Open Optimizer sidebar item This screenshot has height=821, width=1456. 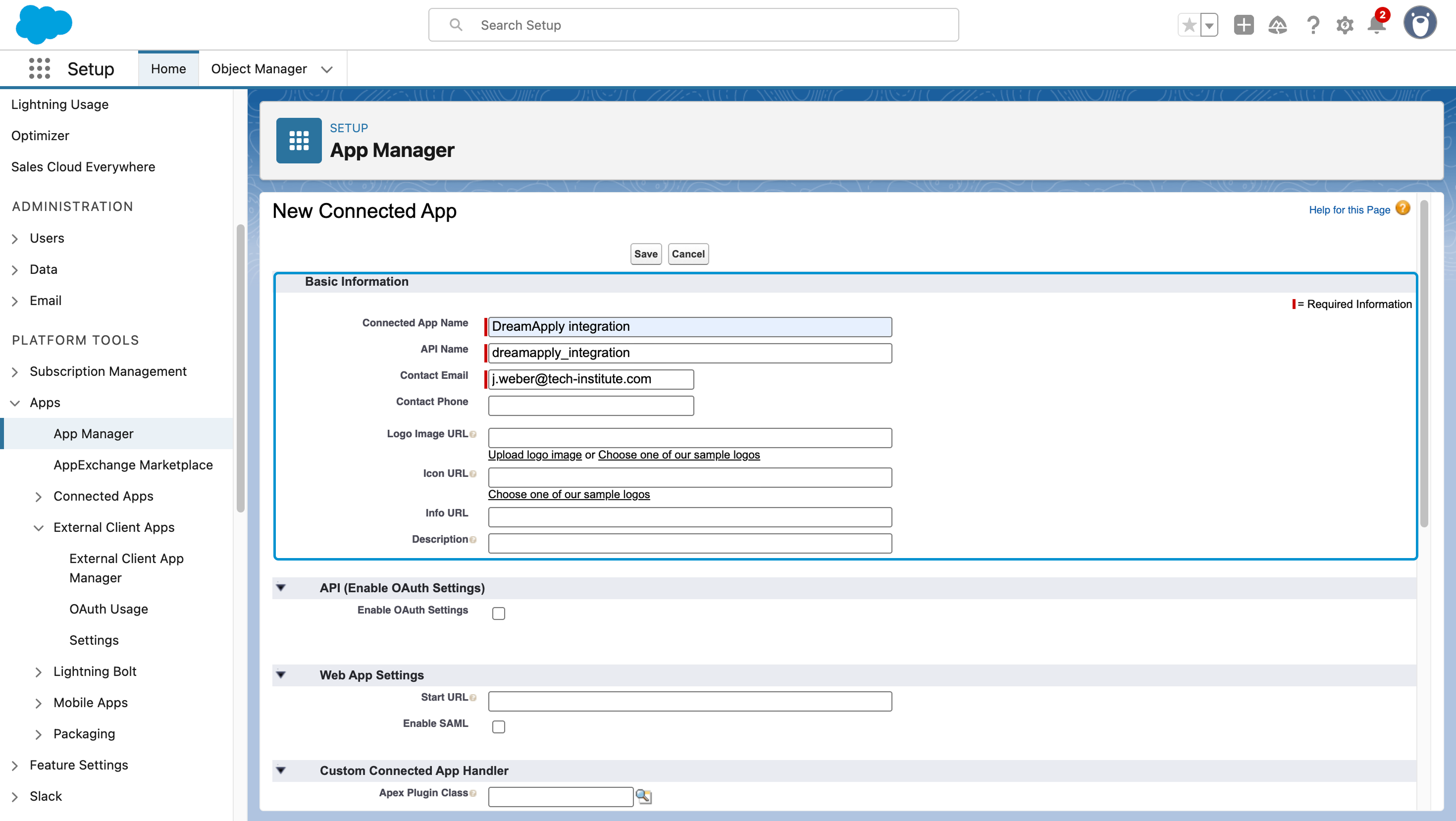point(40,136)
